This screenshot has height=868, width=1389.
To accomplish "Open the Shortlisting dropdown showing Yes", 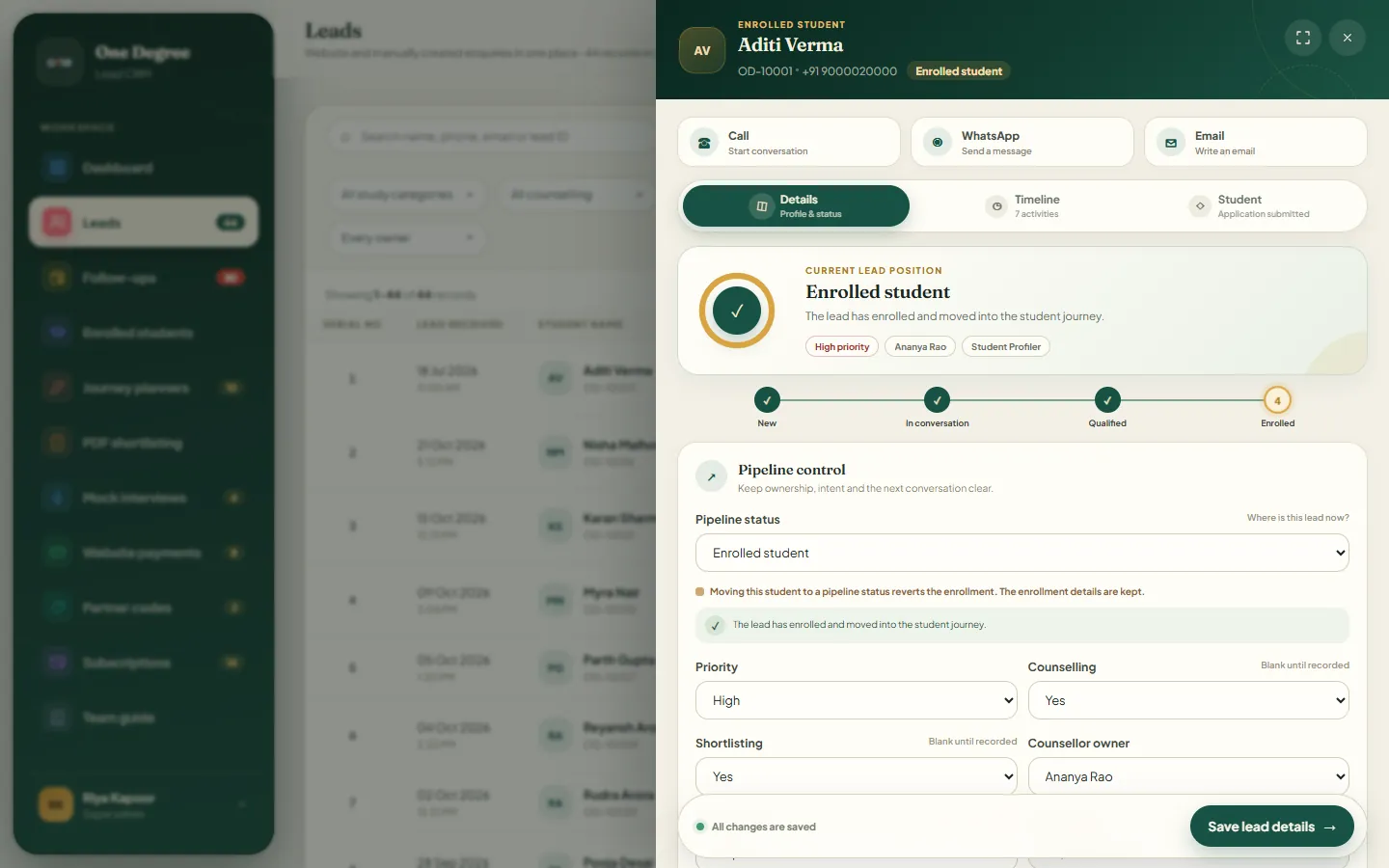I will (x=857, y=776).
